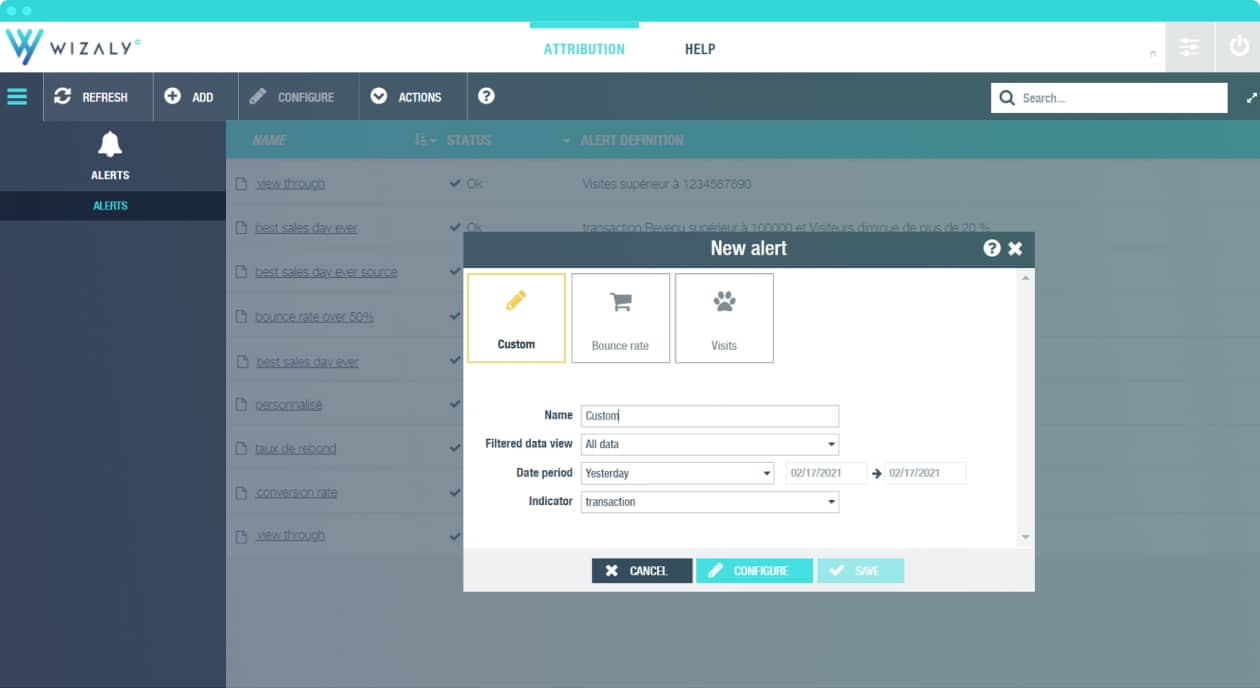Click into the Search field
1260x688 pixels.
tap(1109, 98)
